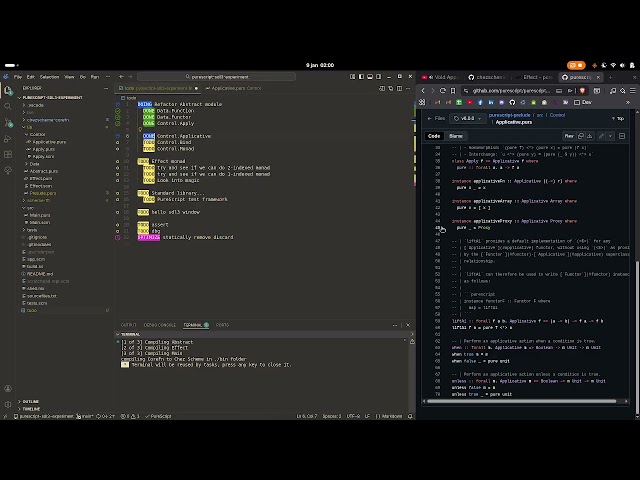Toggle the status circle on the assert line
The width and height of the screenshot is (640, 480).
click(118, 225)
